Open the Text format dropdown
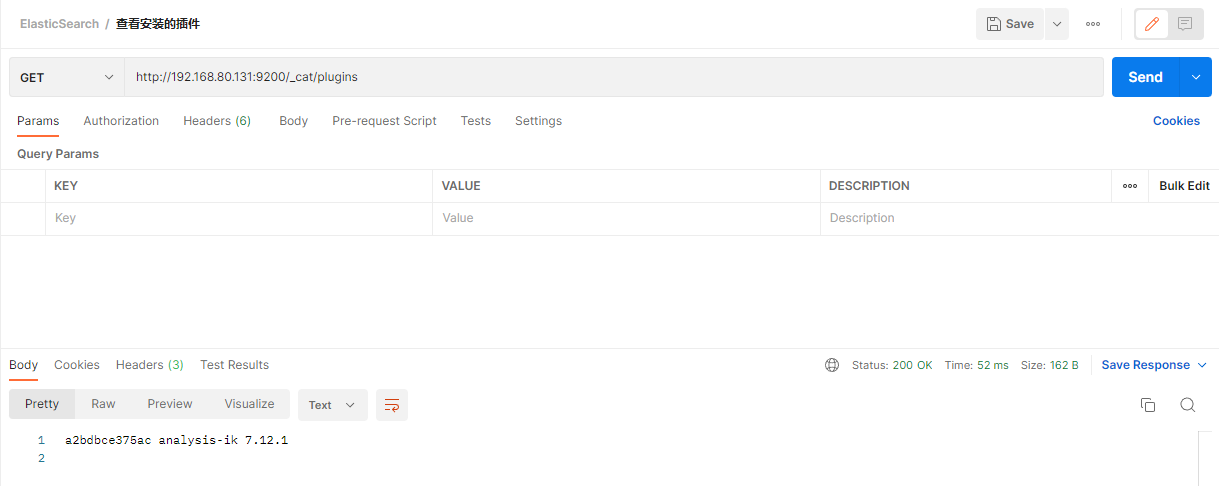 pos(332,405)
